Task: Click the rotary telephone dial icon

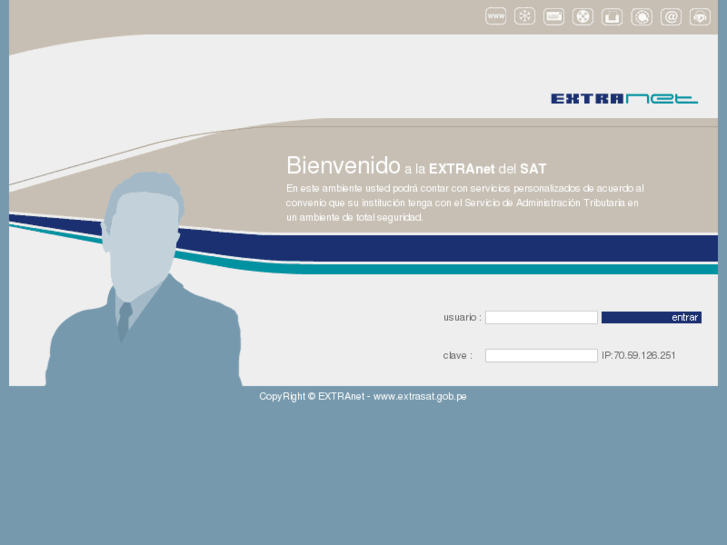Action: click(642, 17)
